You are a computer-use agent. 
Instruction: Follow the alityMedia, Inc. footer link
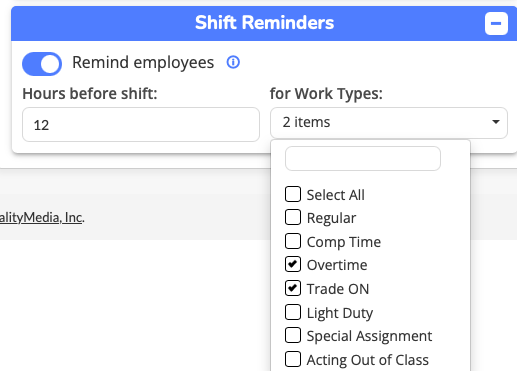[x=41, y=218]
